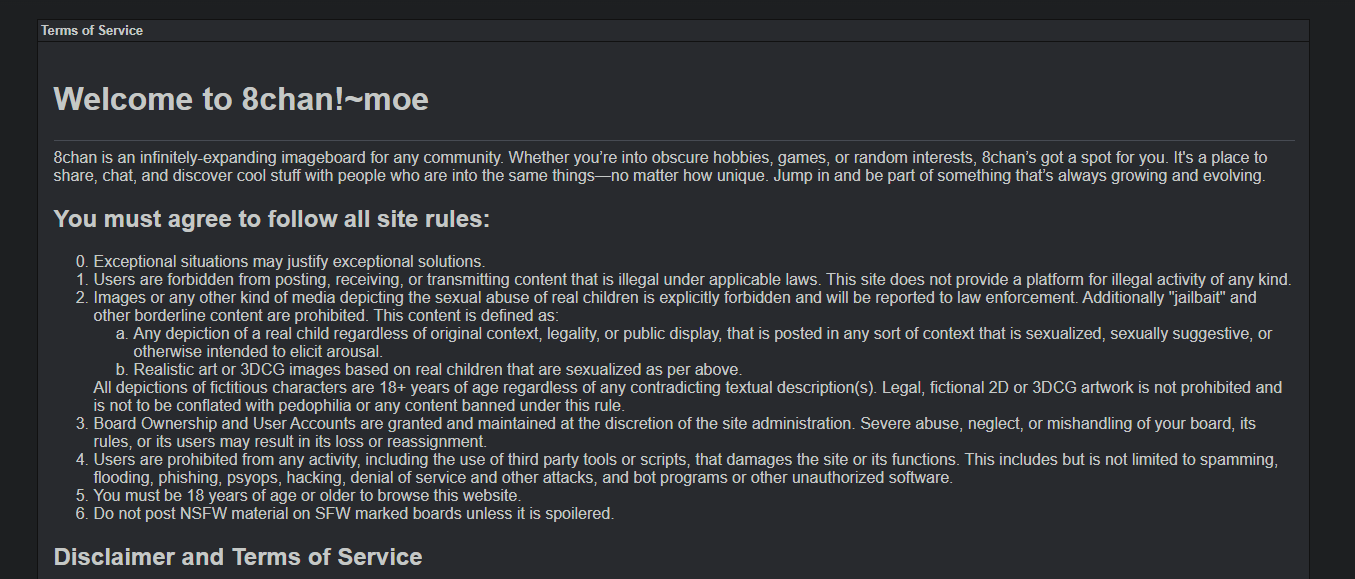Image resolution: width=1355 pixels, height=579 pixels.
Task: Click the horizontal divider under the welcome heading
Action: coord(673,140)
